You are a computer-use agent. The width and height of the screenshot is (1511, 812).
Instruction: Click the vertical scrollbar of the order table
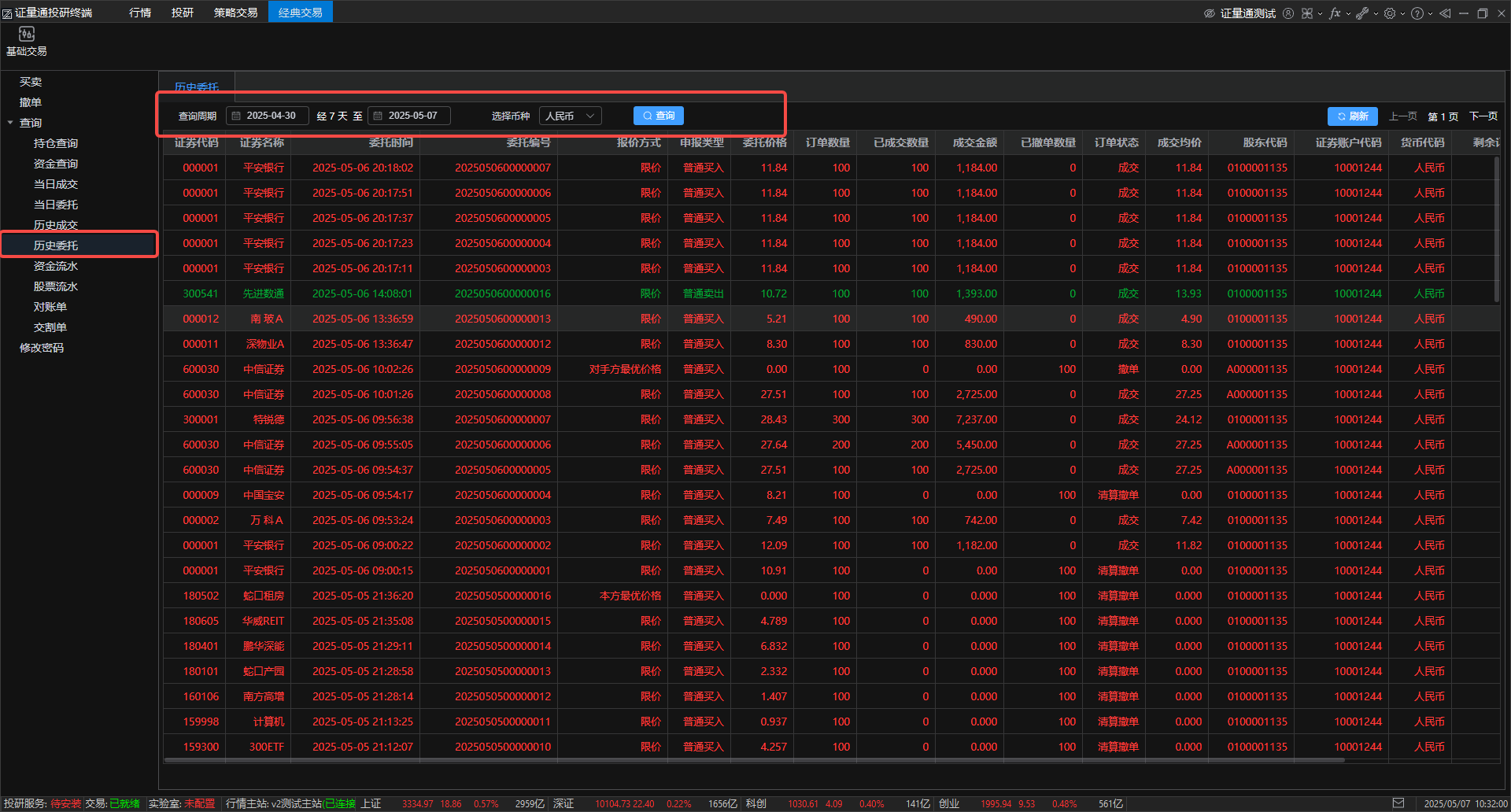1497,228
